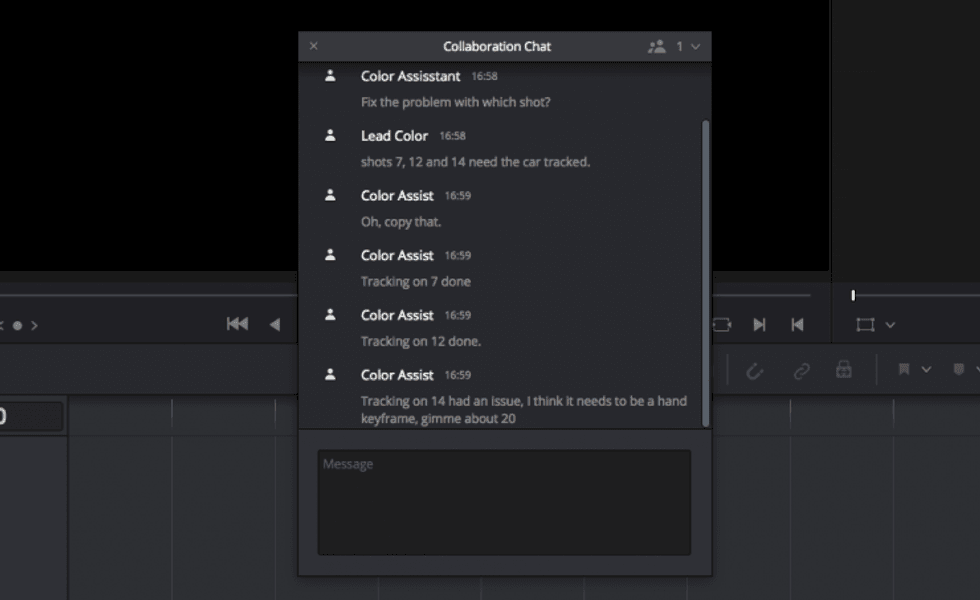Click the viewer jog playhead marker
The image size is (980, 600).
click(853, 295)
